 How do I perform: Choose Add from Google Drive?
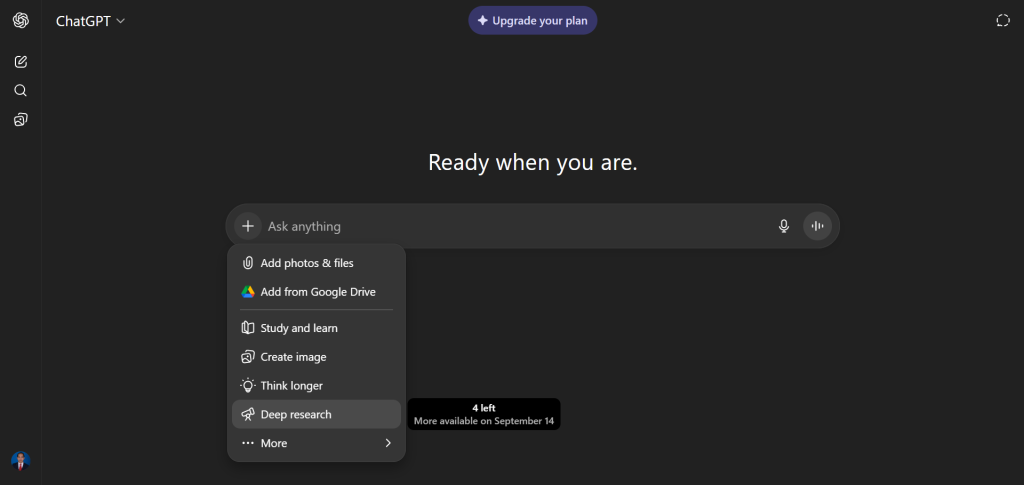point(316,292)
